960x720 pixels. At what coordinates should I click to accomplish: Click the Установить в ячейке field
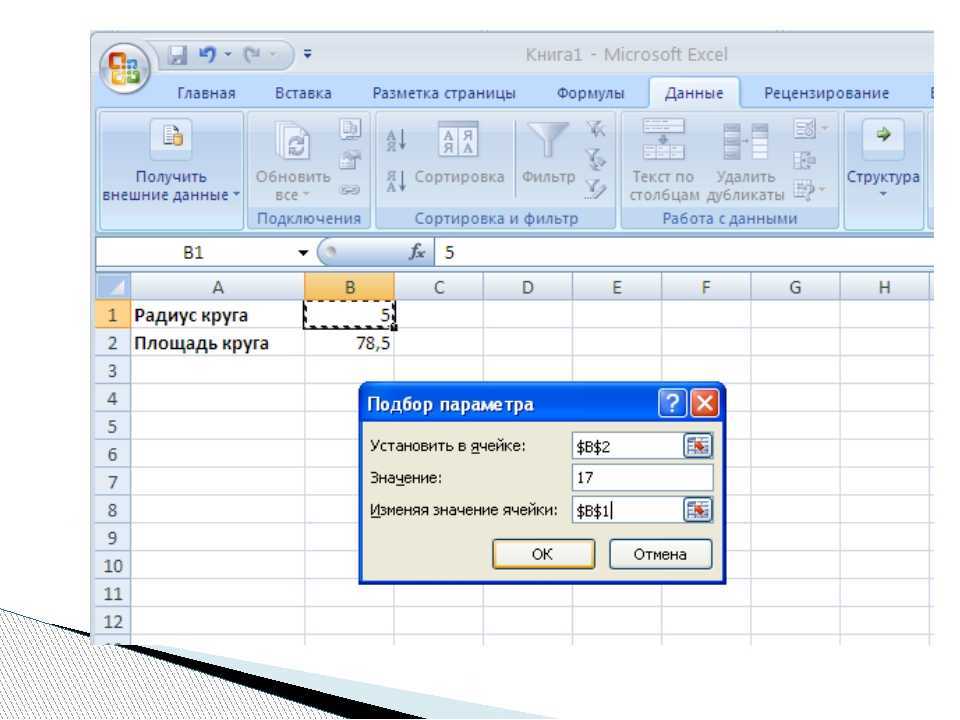tap(627, 446)
